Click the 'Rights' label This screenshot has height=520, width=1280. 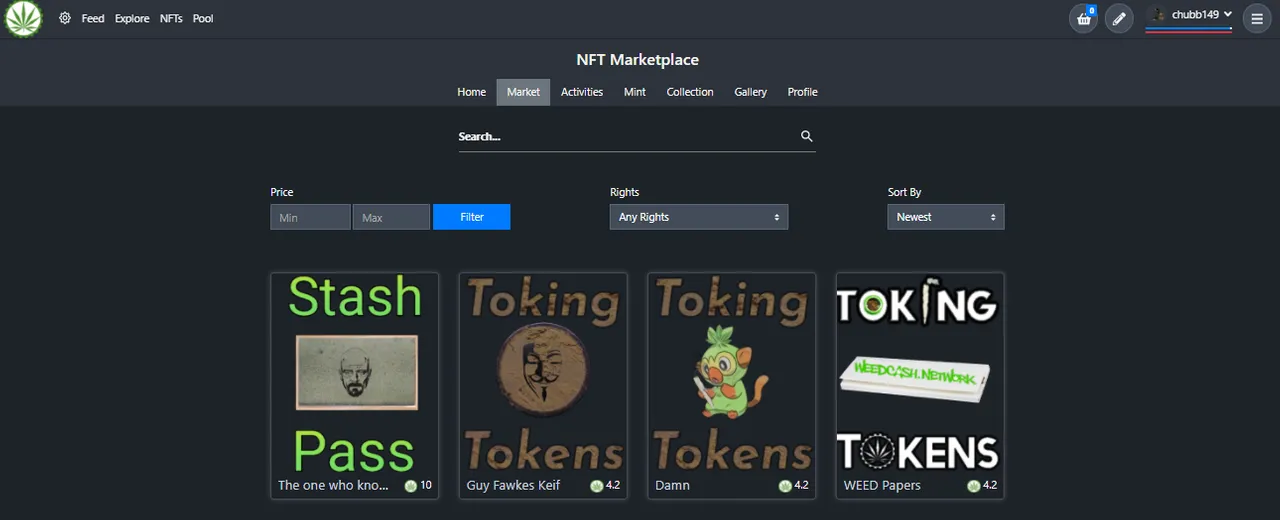click(x=625, y=192)
